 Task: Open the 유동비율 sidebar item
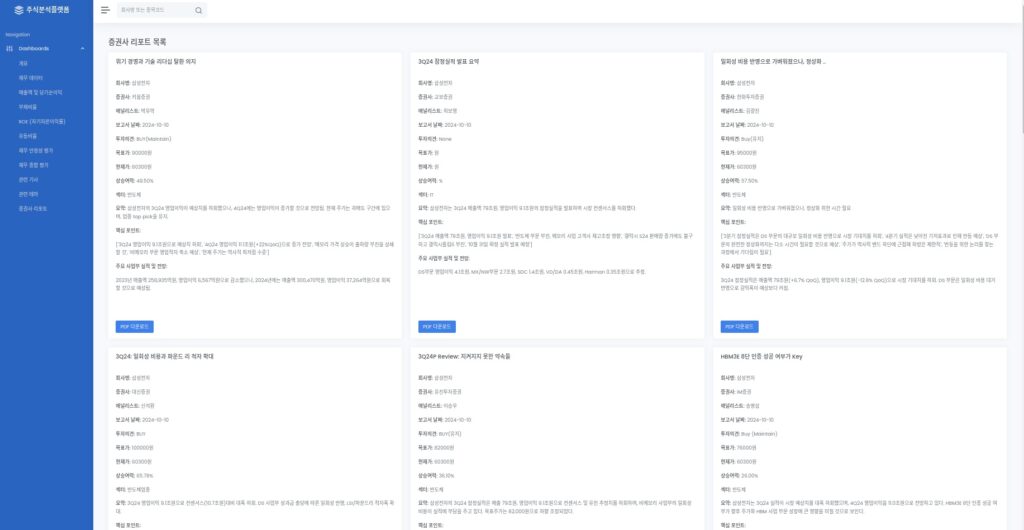[x=28, y=136]
